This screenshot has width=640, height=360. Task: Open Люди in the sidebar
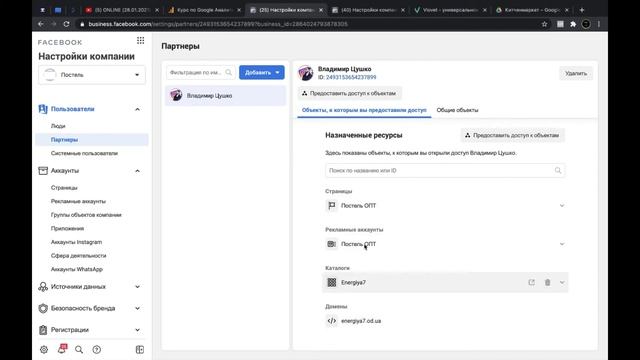tap(58, 126)
